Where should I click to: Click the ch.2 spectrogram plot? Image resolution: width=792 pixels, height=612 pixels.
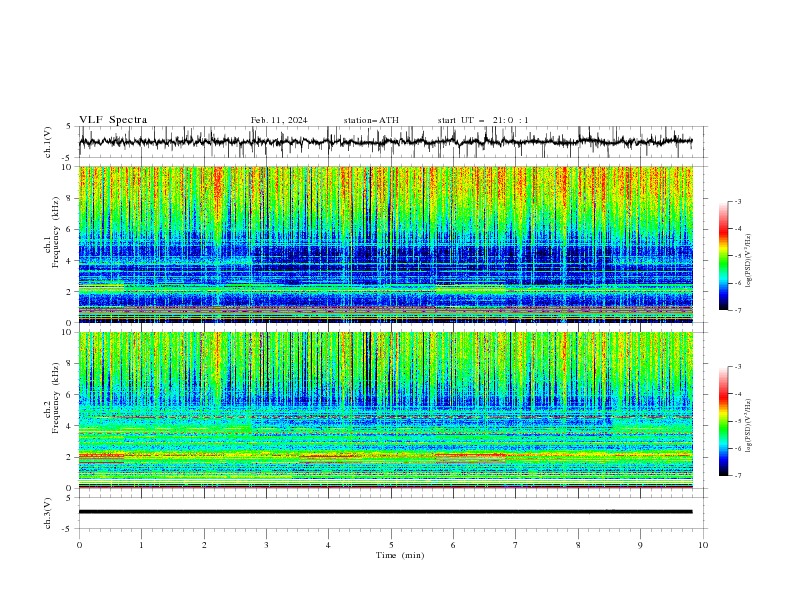pyautogui.click(x=386, y=410)
